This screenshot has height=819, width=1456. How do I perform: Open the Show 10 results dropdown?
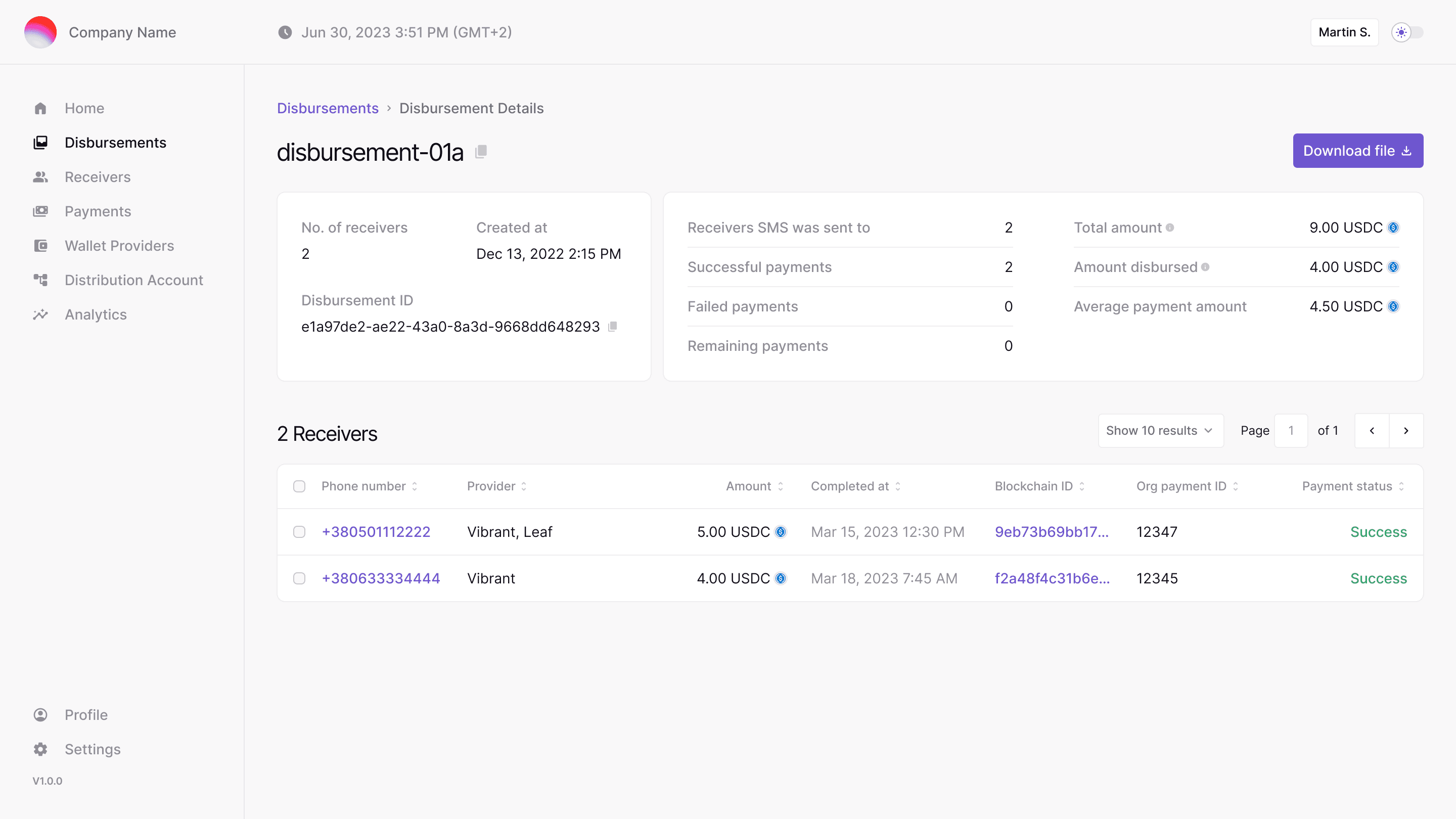click(1160, 431)
